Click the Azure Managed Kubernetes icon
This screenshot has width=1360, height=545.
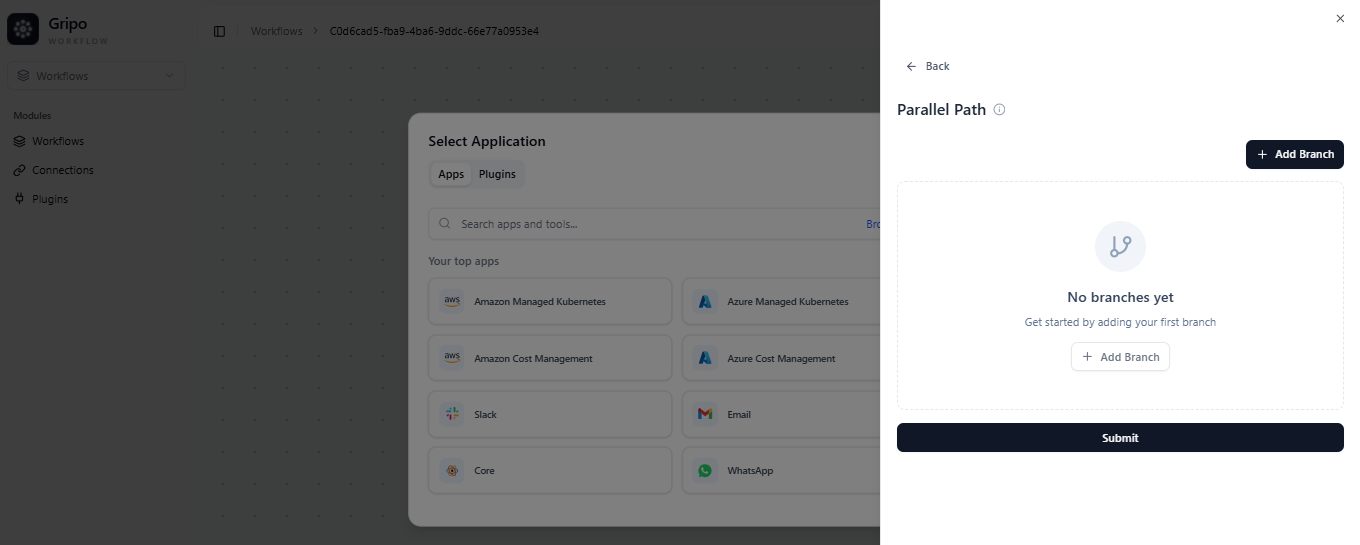point(705,301)
